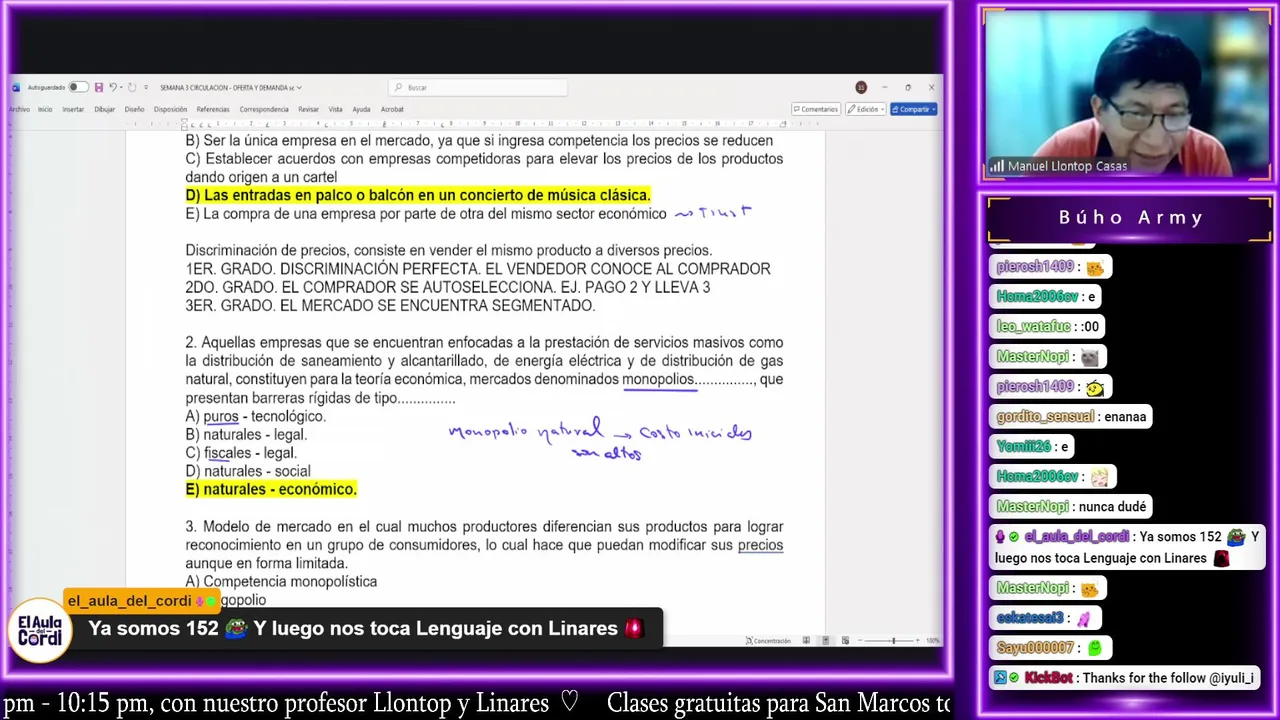Switch to Print Layout view icon
Viewport: 1280px width, 720px height.
825,640
